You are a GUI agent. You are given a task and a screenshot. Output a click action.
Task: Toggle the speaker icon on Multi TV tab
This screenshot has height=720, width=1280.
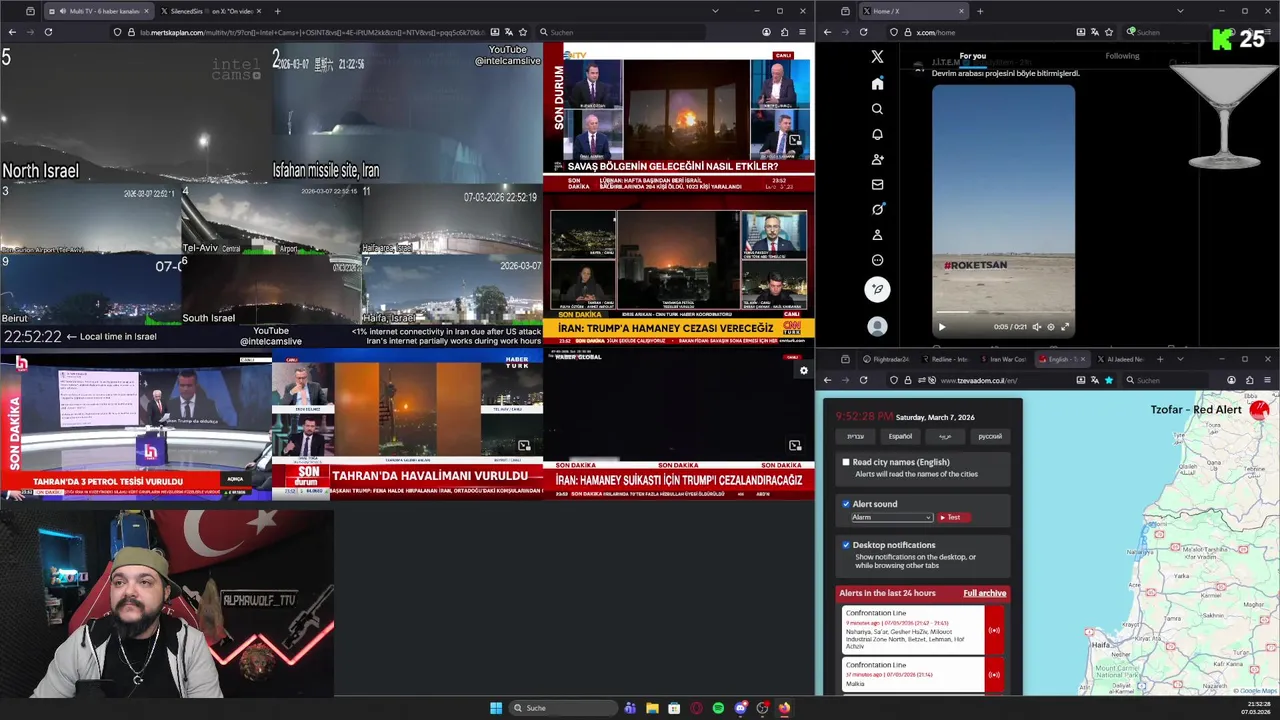pyautogui.click(x=63, y=11)
